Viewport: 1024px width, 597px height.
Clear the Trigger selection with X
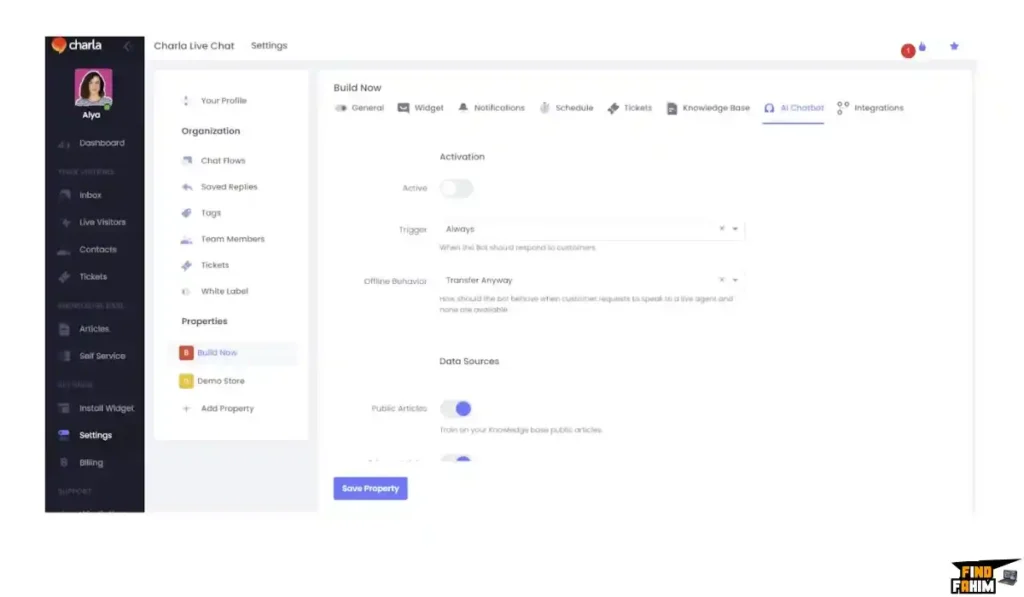[722, 229]
